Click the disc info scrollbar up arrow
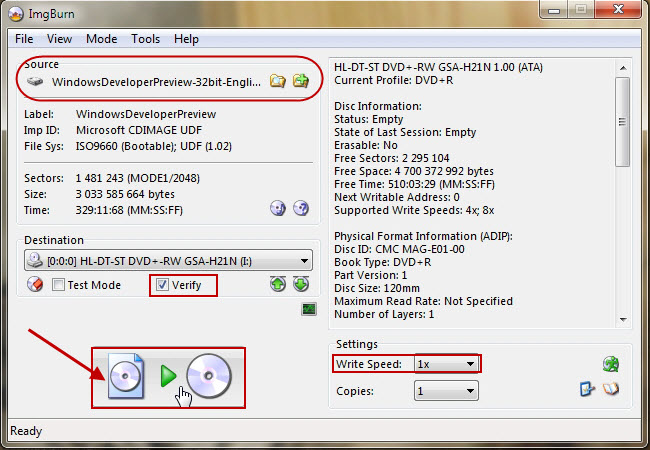The height and width of the screenshot is (450, 650). pos(623,68)
